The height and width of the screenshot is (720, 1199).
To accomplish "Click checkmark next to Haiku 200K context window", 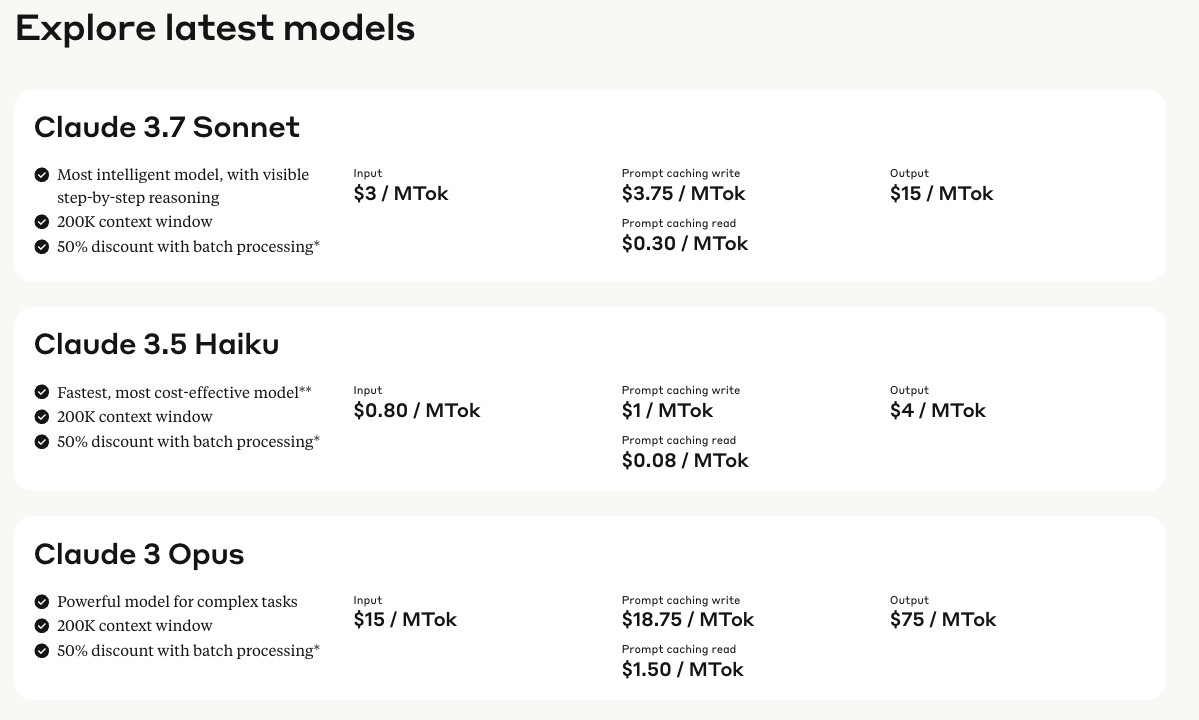I will [42, 417].
